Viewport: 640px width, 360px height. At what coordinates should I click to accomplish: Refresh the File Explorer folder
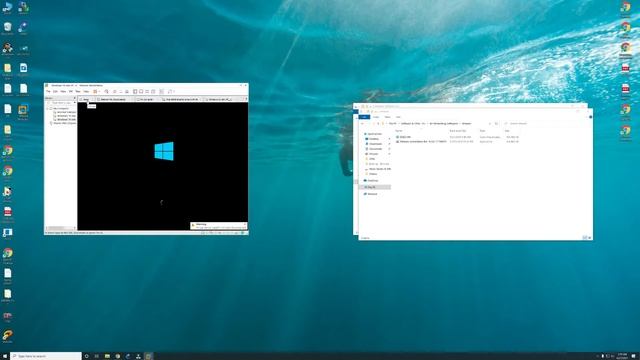click(x=496, y=123)
